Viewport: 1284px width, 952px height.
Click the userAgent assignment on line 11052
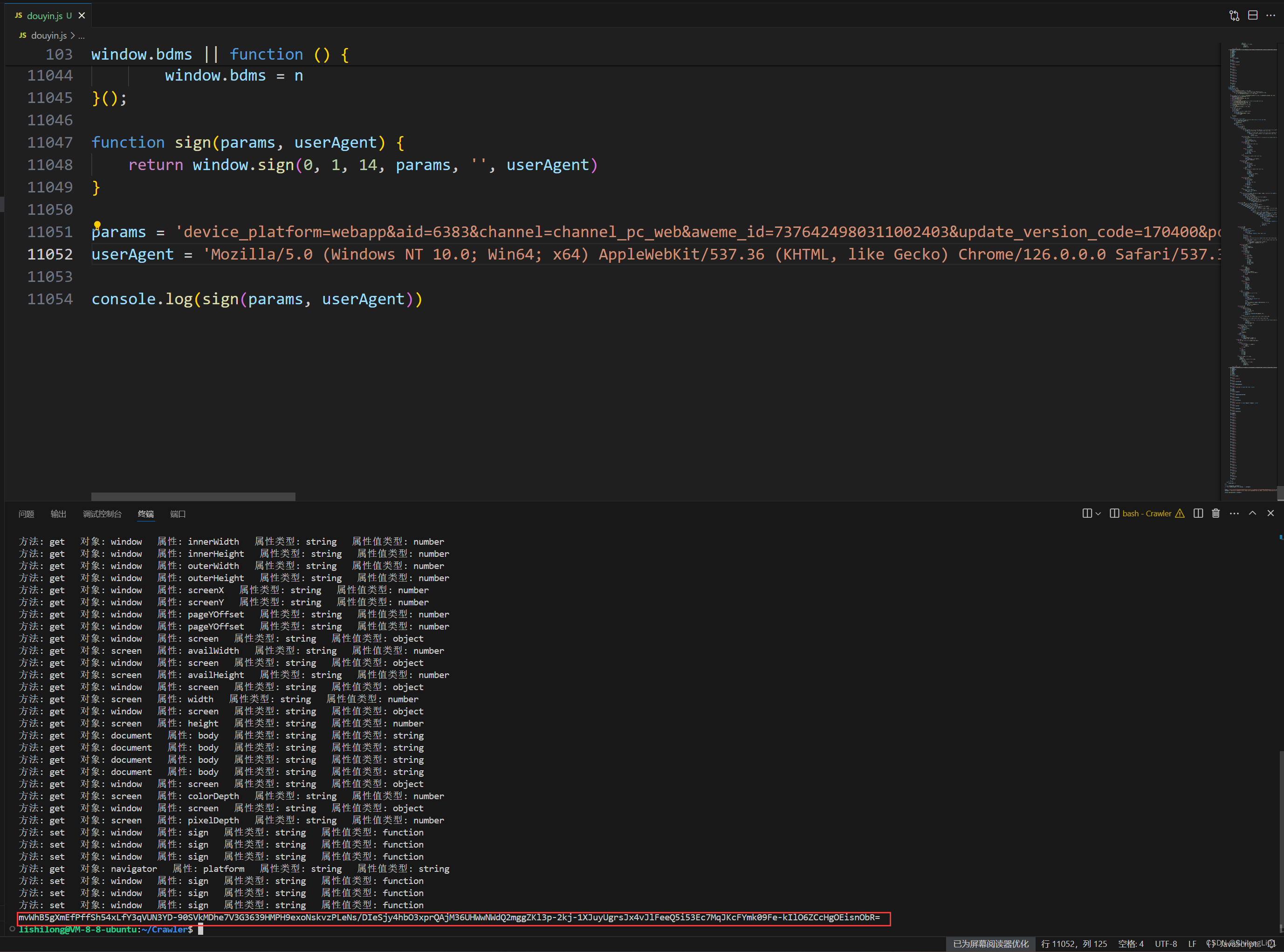click(x=655, y=254)
